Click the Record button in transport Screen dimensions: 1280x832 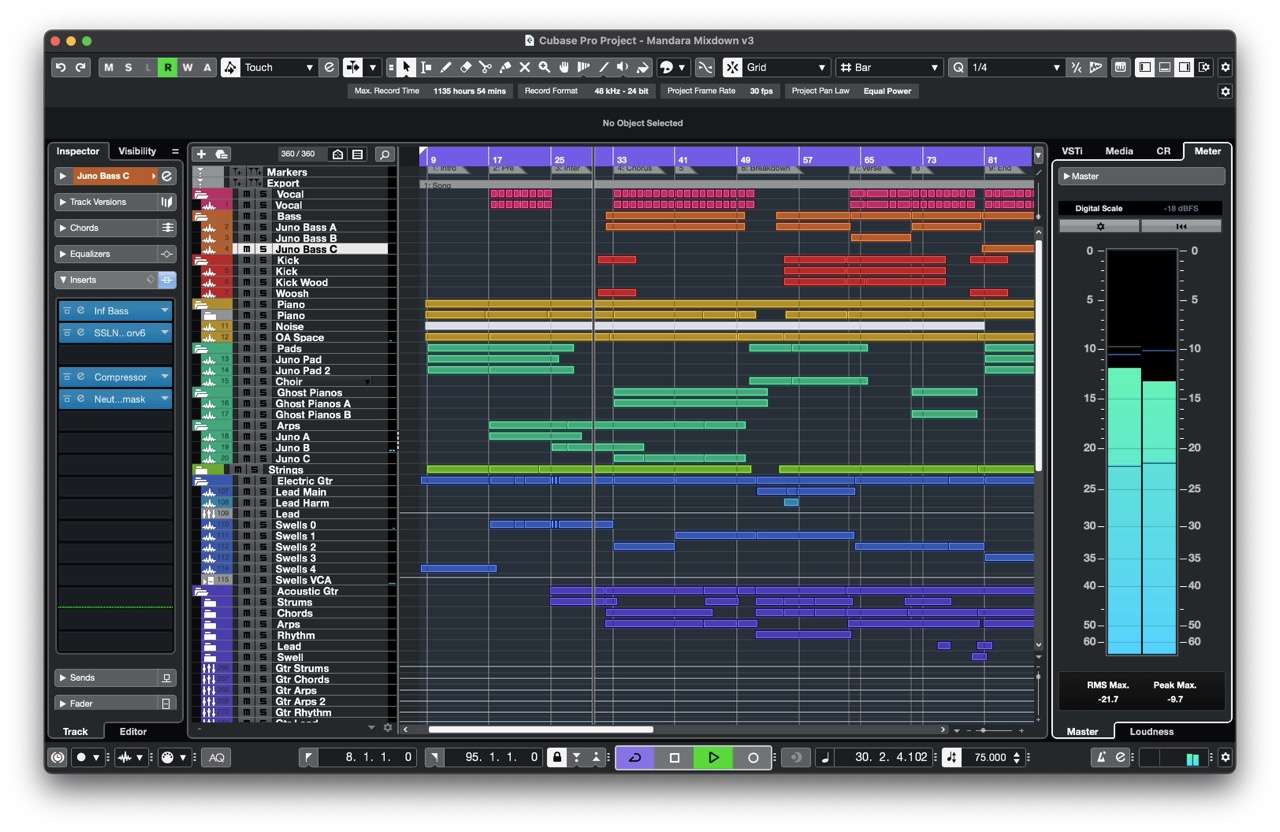753,758
